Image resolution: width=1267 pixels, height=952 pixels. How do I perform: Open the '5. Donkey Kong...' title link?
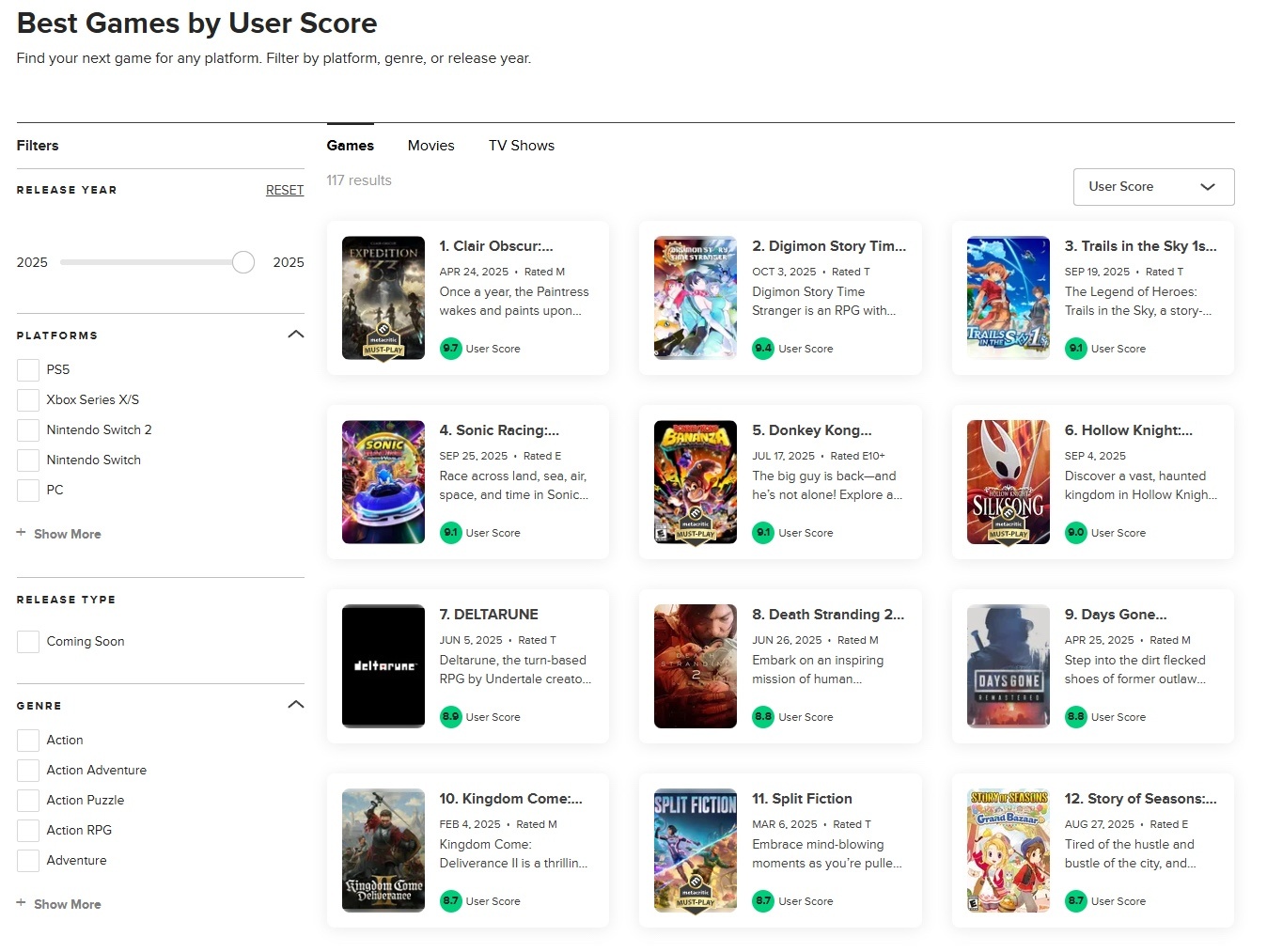812,430
